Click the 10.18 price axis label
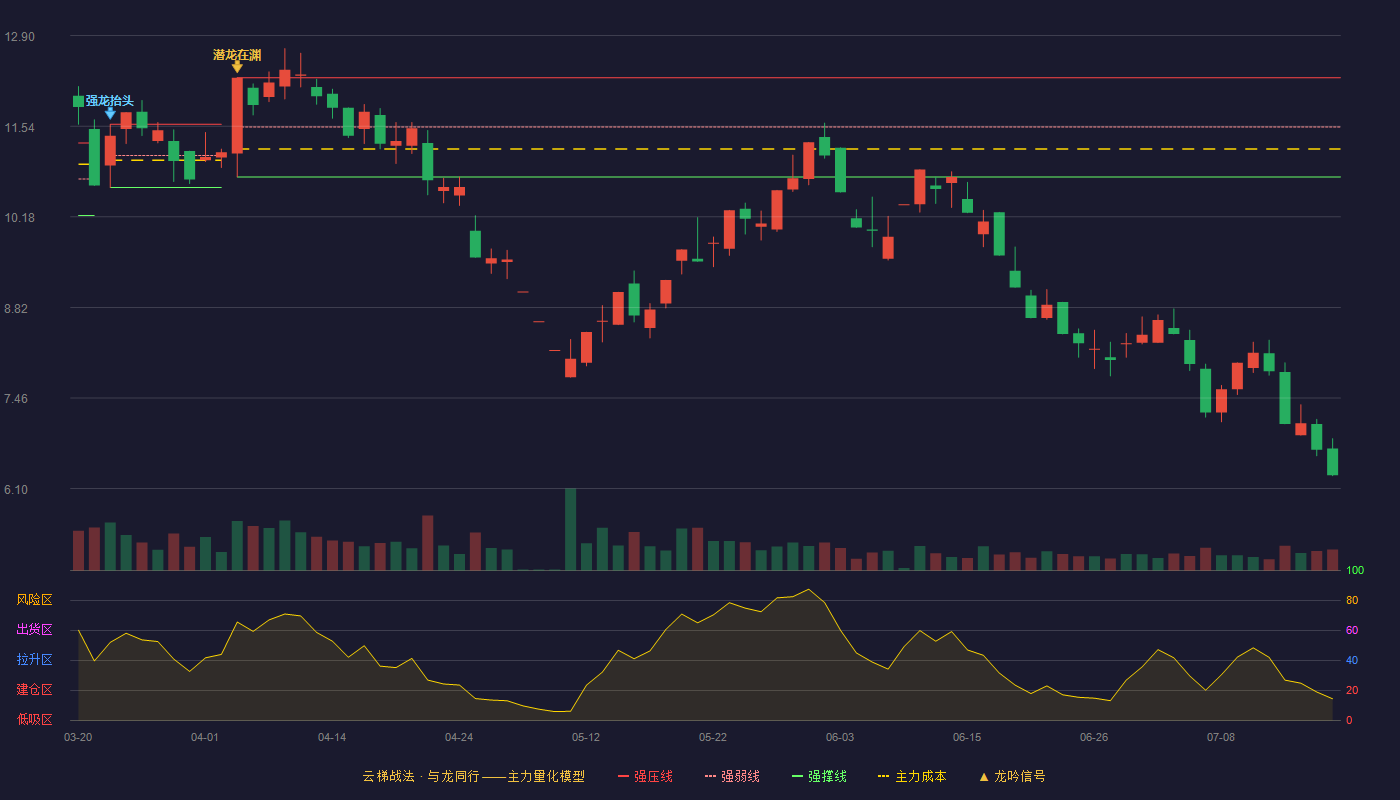Screen dimensions: 1400x800 coord(19,218)
